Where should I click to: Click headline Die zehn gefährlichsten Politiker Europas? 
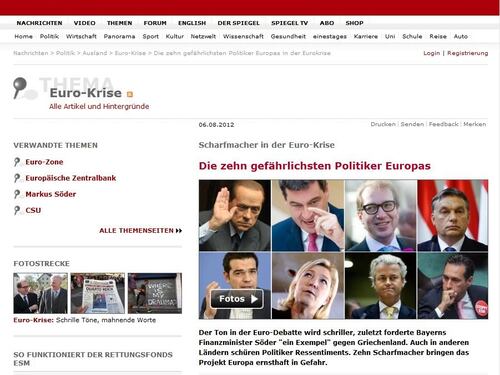315,166
